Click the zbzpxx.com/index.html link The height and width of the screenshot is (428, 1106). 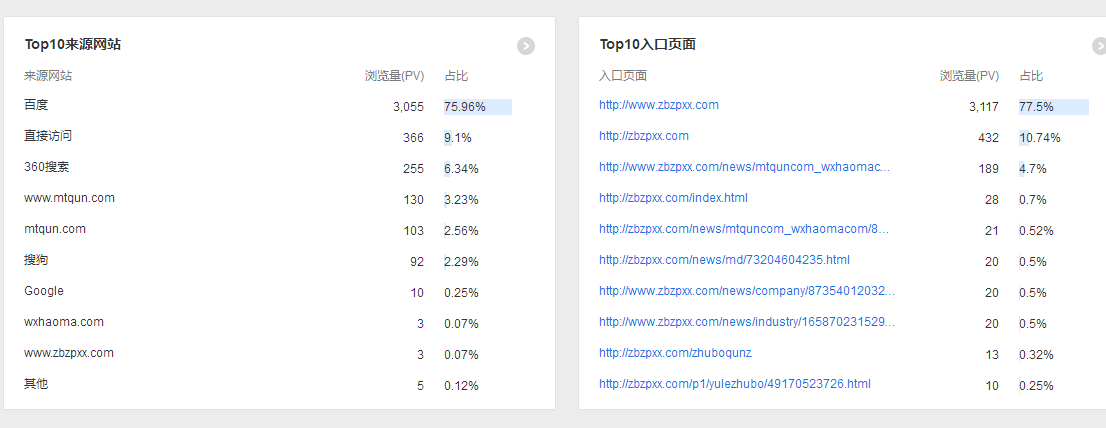[673, 198]
